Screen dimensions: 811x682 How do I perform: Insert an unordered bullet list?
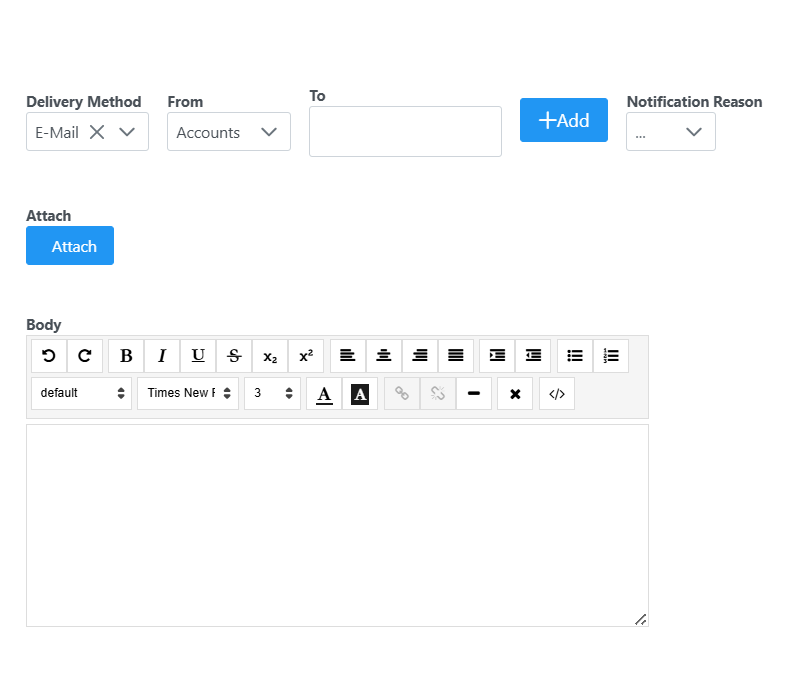pyautogui.click(x=575, y=355)
